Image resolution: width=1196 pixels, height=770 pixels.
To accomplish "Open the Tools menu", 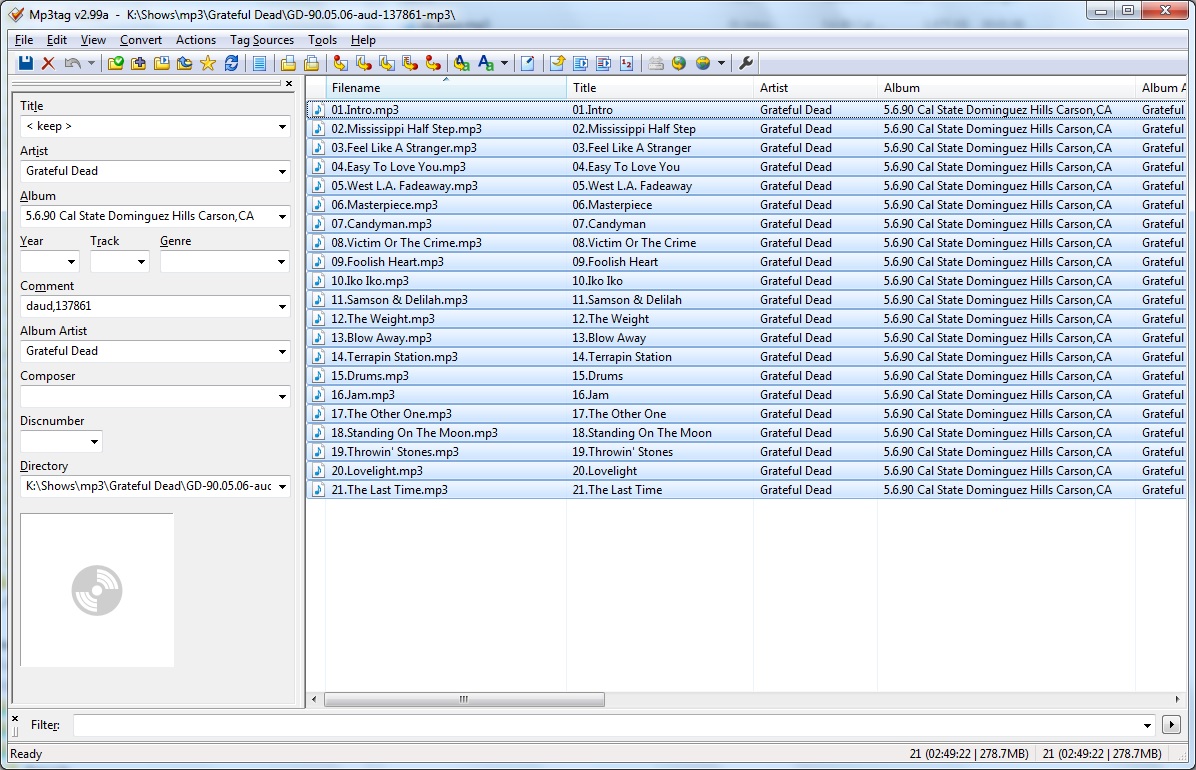I will pos(322,40).
